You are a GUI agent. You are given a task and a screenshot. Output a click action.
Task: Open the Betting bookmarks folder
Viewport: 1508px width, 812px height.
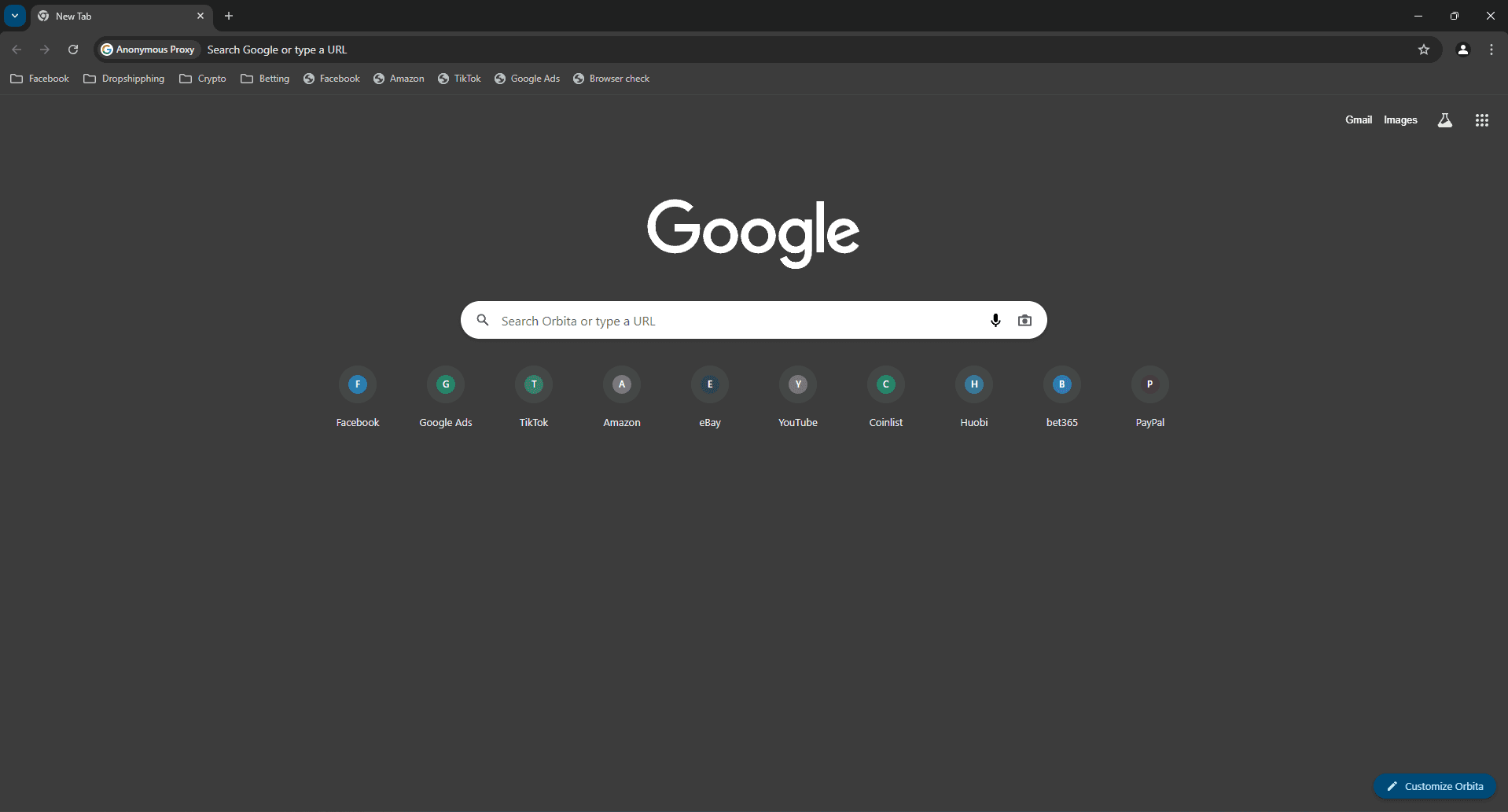click(x=265, y=78)
